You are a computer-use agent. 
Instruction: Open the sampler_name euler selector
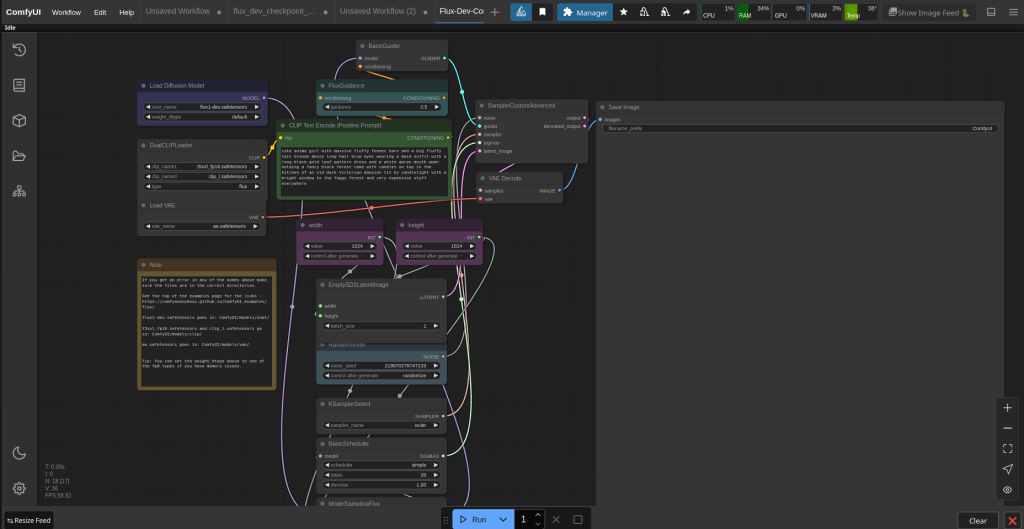coord(381,425)
